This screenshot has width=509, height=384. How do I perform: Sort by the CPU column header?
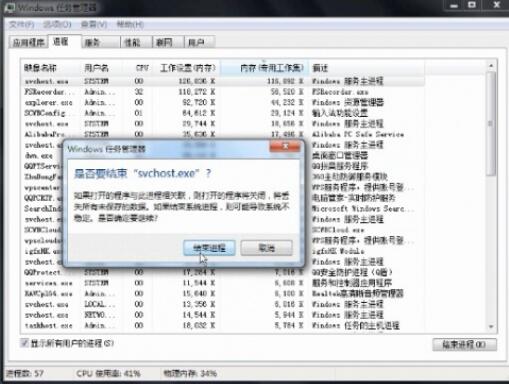[x=138, y=68]
